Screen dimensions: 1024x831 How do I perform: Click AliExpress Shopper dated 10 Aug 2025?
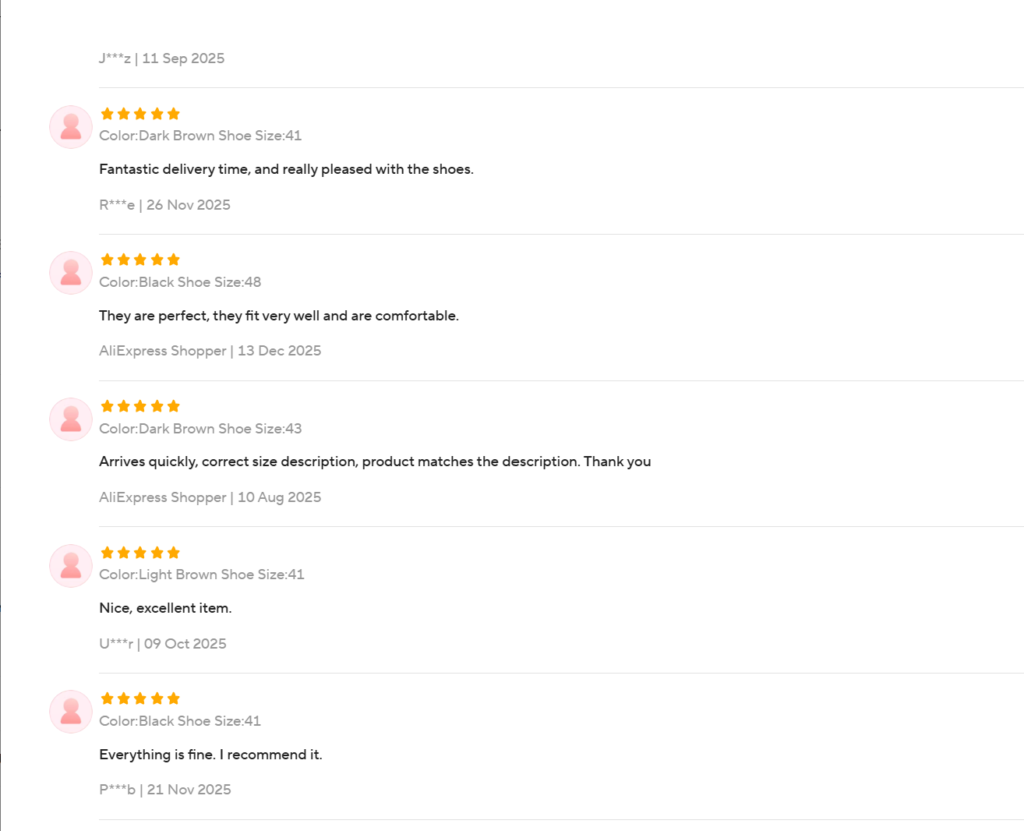(x=163, y=497)
